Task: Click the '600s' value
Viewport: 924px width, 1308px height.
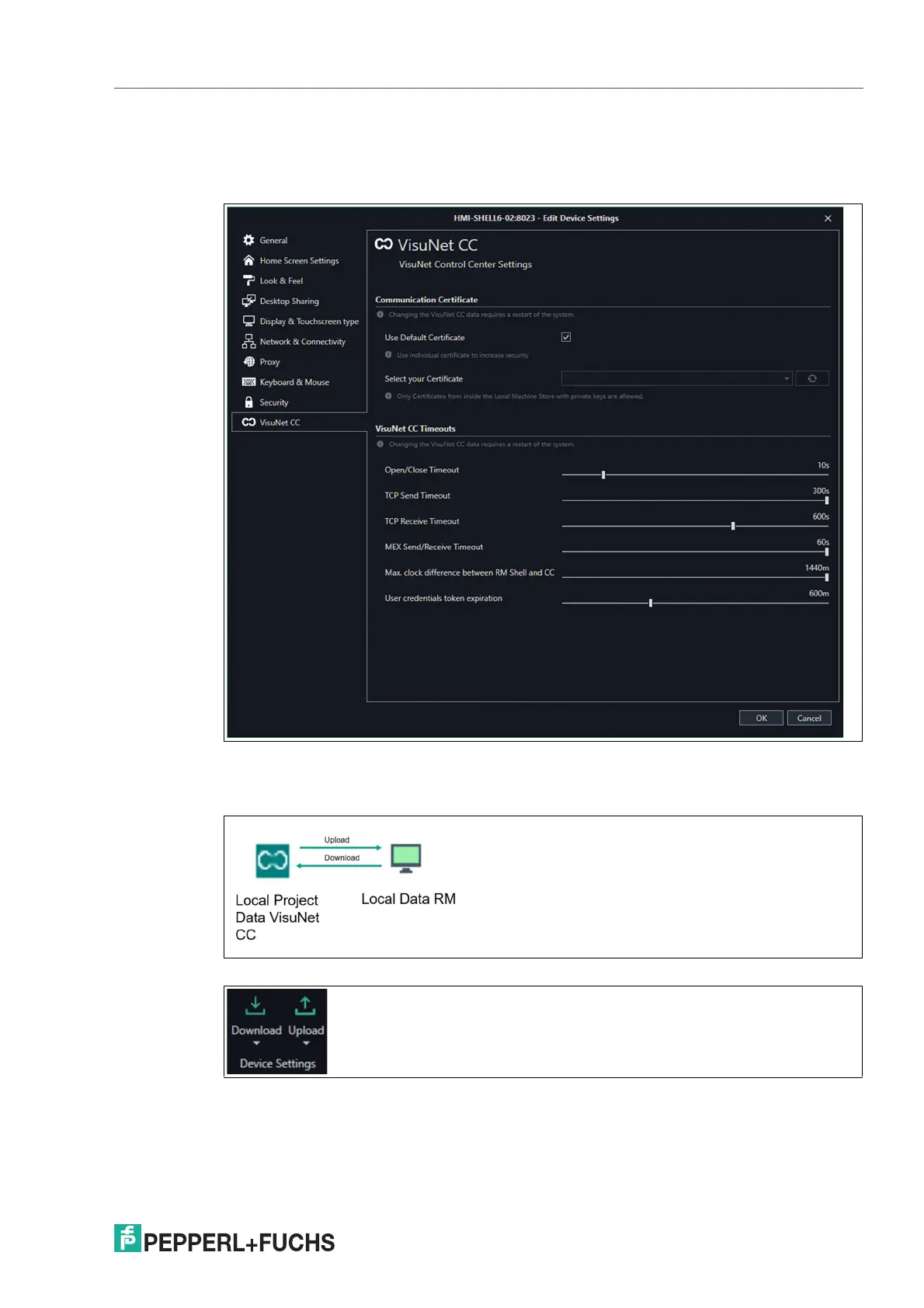Action: (821, 517)
